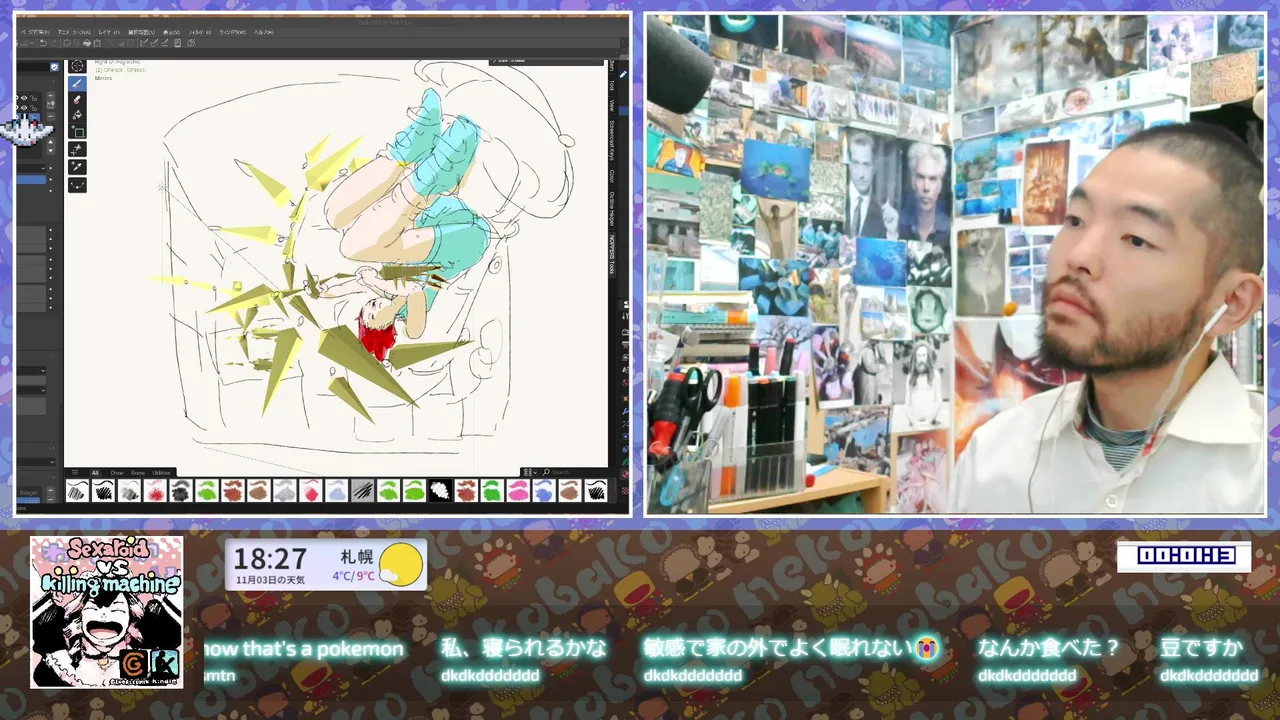Toggle snap to grid icon
The image size is (1280, 720).
click(x=164, y=43)
